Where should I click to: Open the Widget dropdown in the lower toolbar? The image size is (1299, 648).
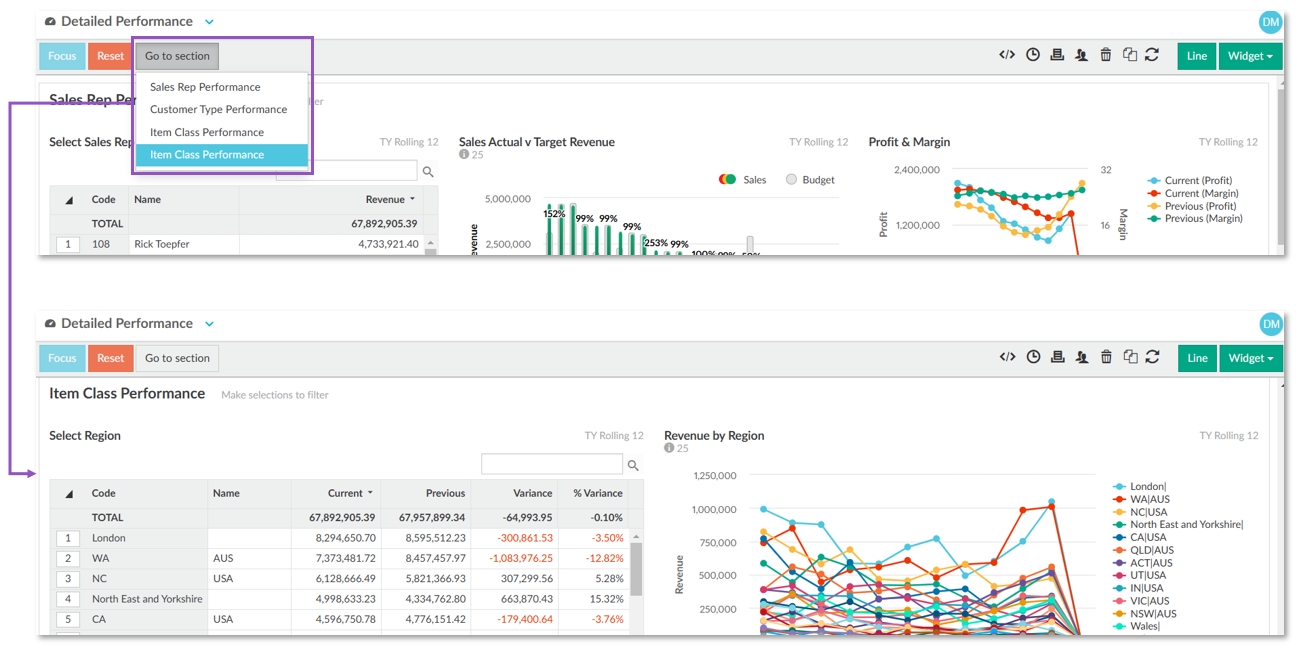tap(1250, 358)
